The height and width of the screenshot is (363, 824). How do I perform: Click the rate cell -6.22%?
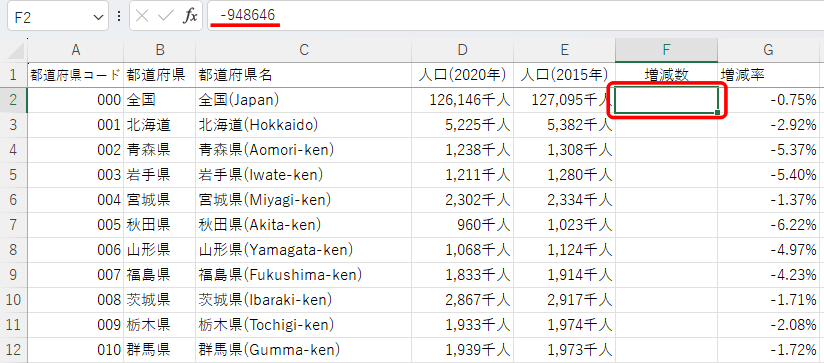point(768,225)
